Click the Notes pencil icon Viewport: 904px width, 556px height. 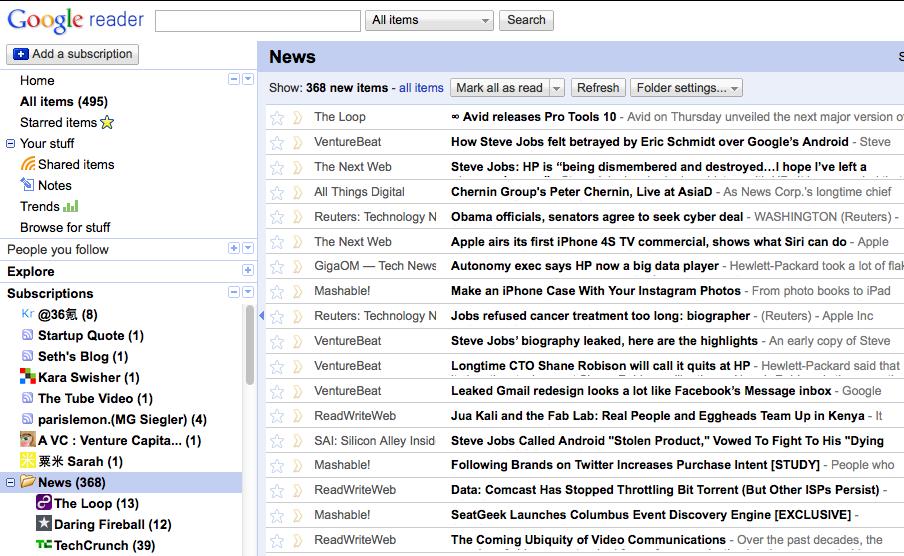coord(27,185)
